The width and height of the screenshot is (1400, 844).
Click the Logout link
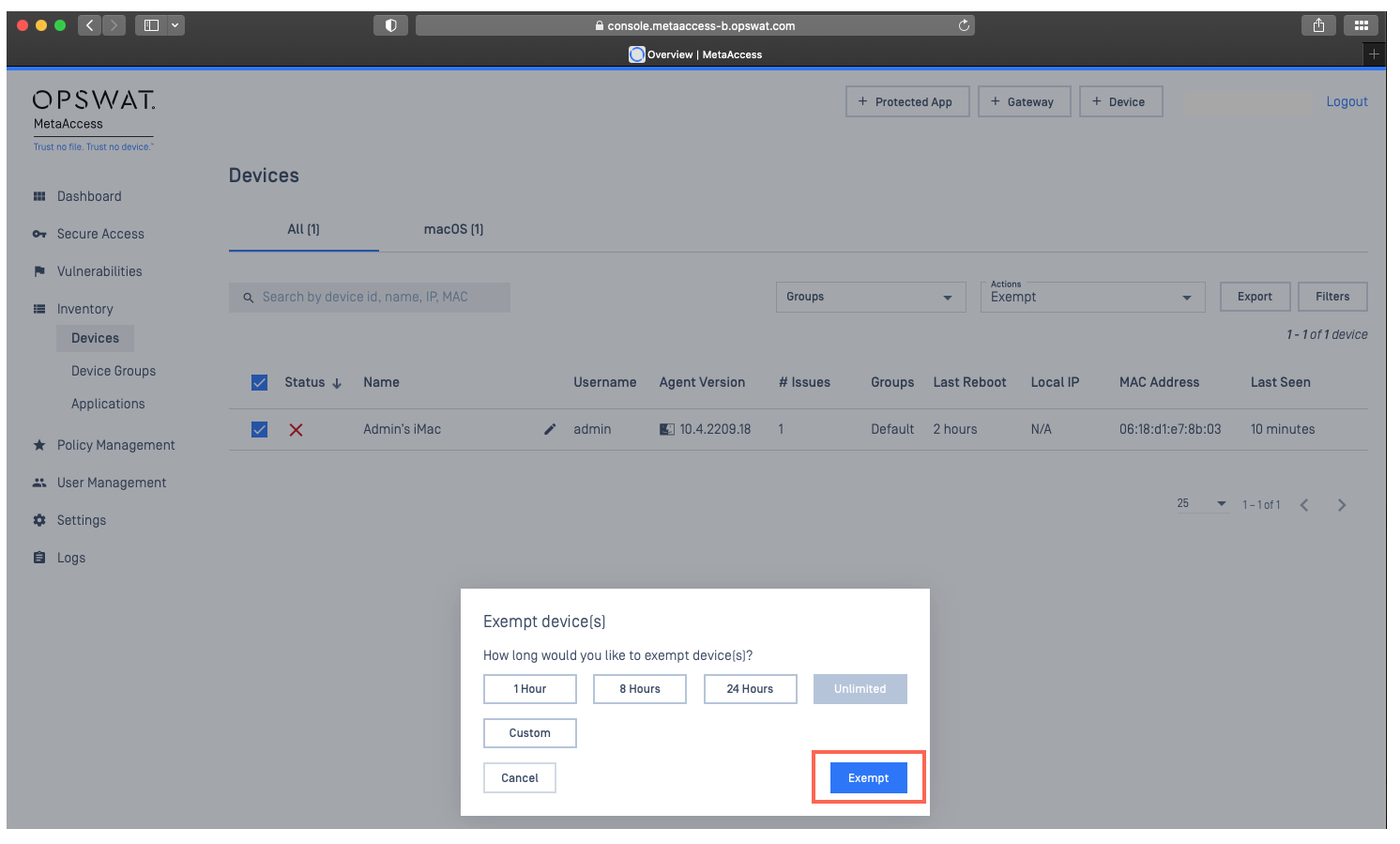coord(1347,101)
